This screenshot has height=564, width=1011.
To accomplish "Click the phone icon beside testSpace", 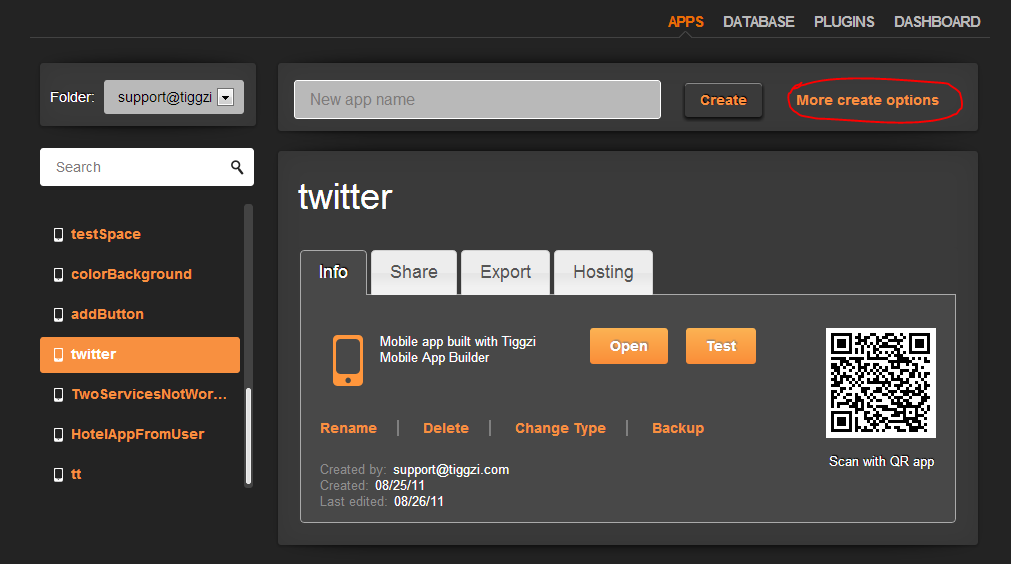I will tap(58, 234).
